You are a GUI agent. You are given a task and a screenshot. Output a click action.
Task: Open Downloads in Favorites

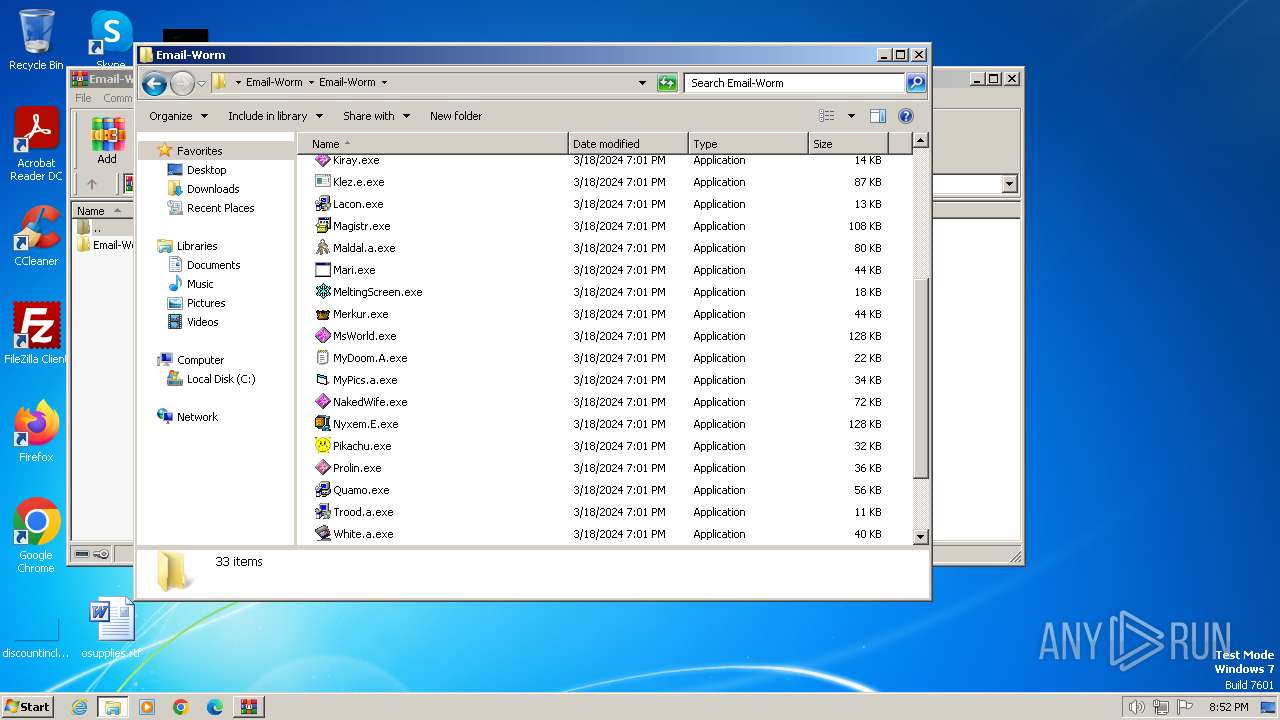pos(213,189)
